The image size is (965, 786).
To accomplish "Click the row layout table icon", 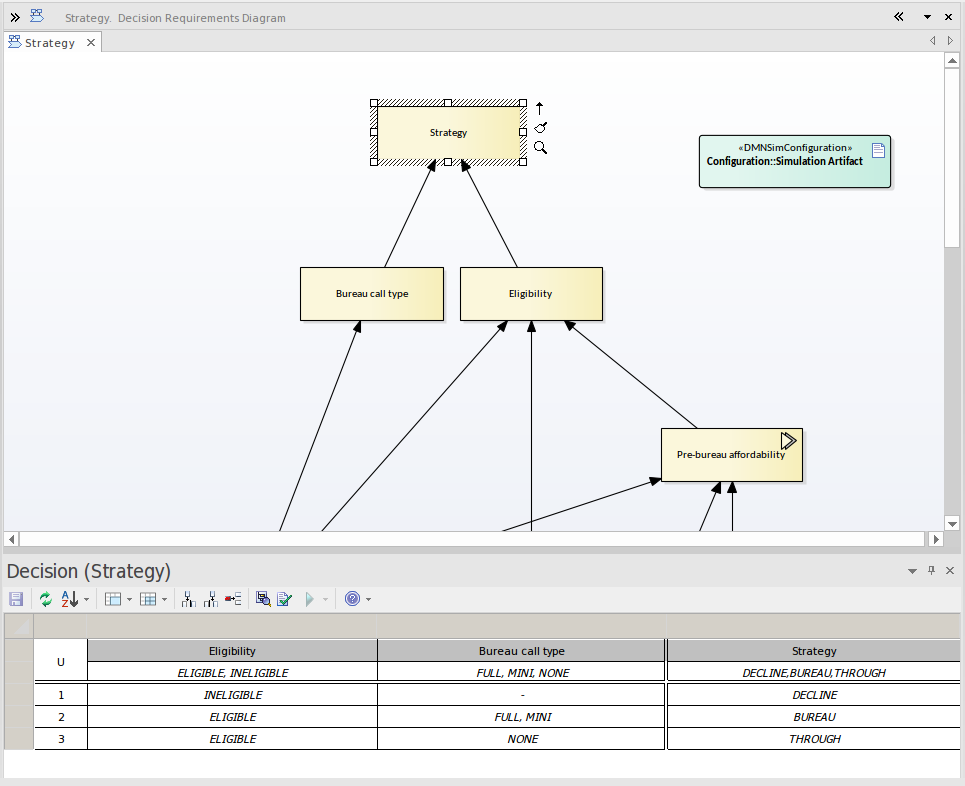I will 113,599.
